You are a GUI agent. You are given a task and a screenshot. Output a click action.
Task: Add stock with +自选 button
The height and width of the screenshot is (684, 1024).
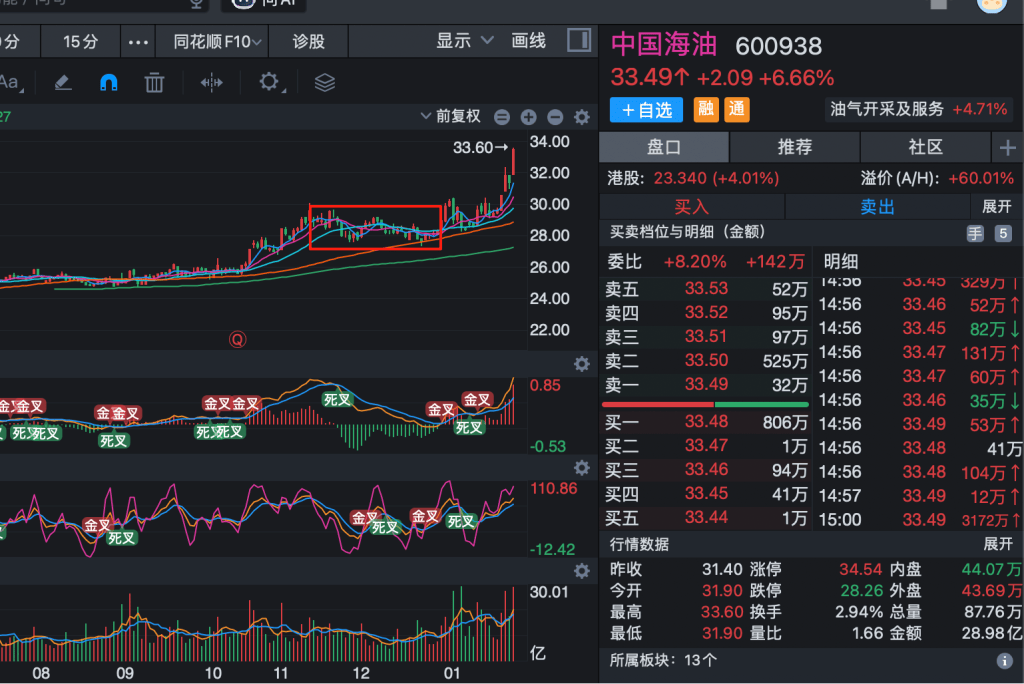click(646, 110)
